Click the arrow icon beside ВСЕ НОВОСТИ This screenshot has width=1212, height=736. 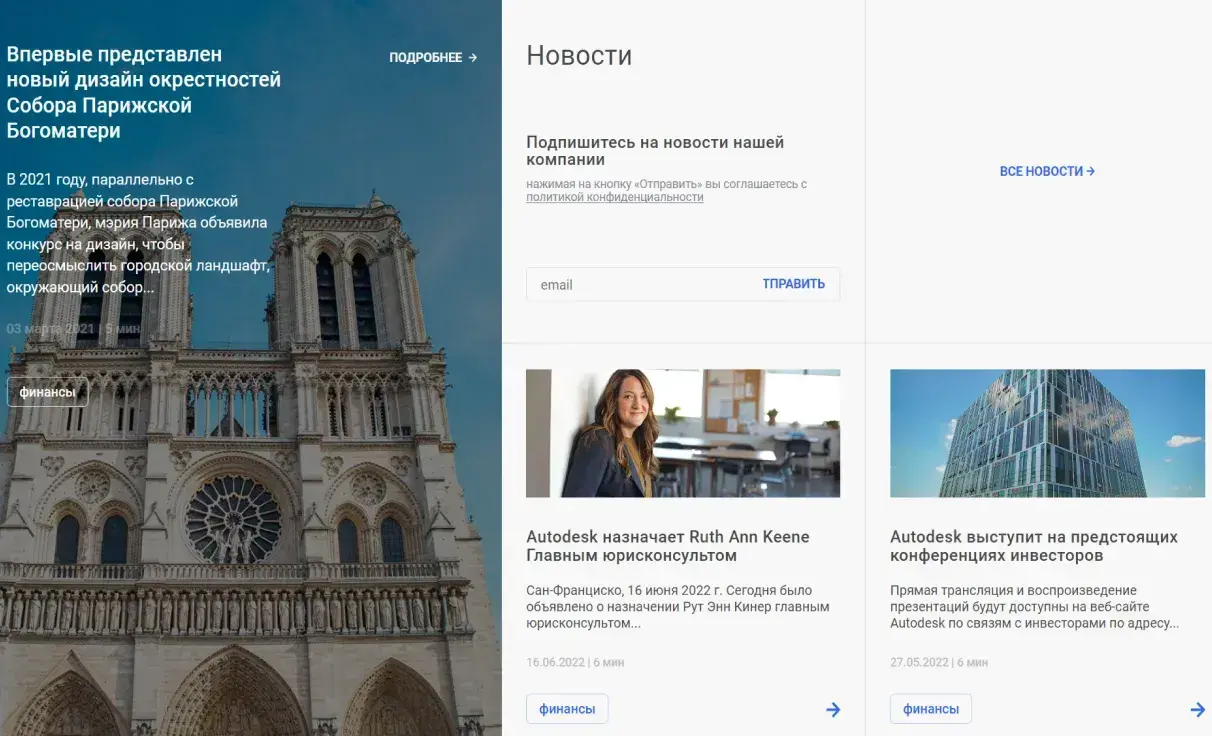click(x=1090, y=171)
